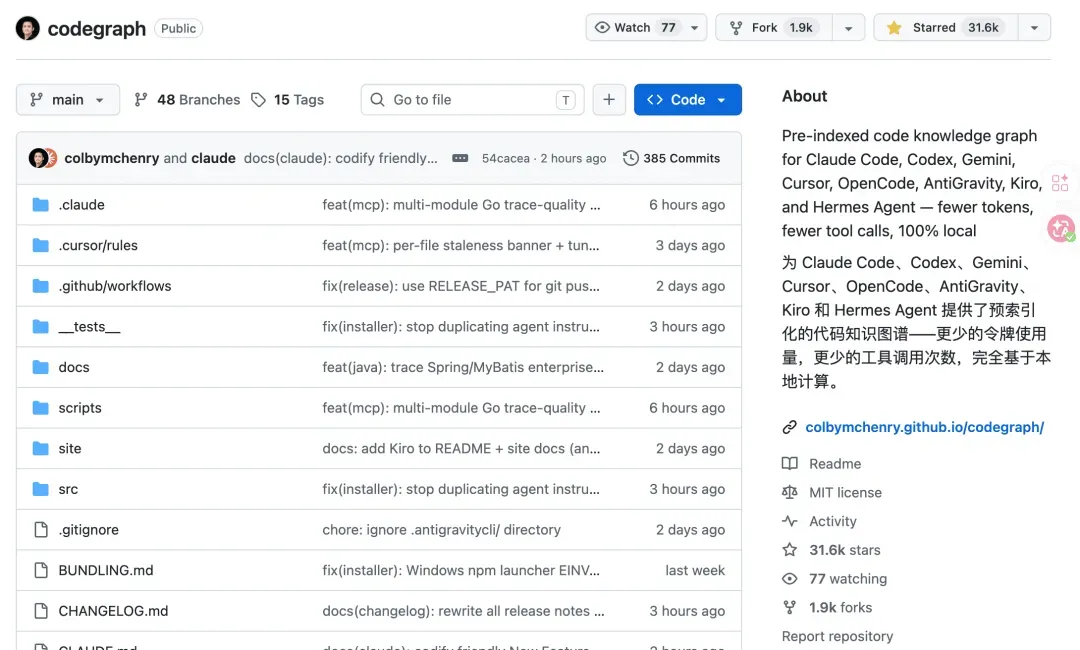Click the pink grid extension icon
Viewport: 1080px width, 650px height.
(1060, 182)
